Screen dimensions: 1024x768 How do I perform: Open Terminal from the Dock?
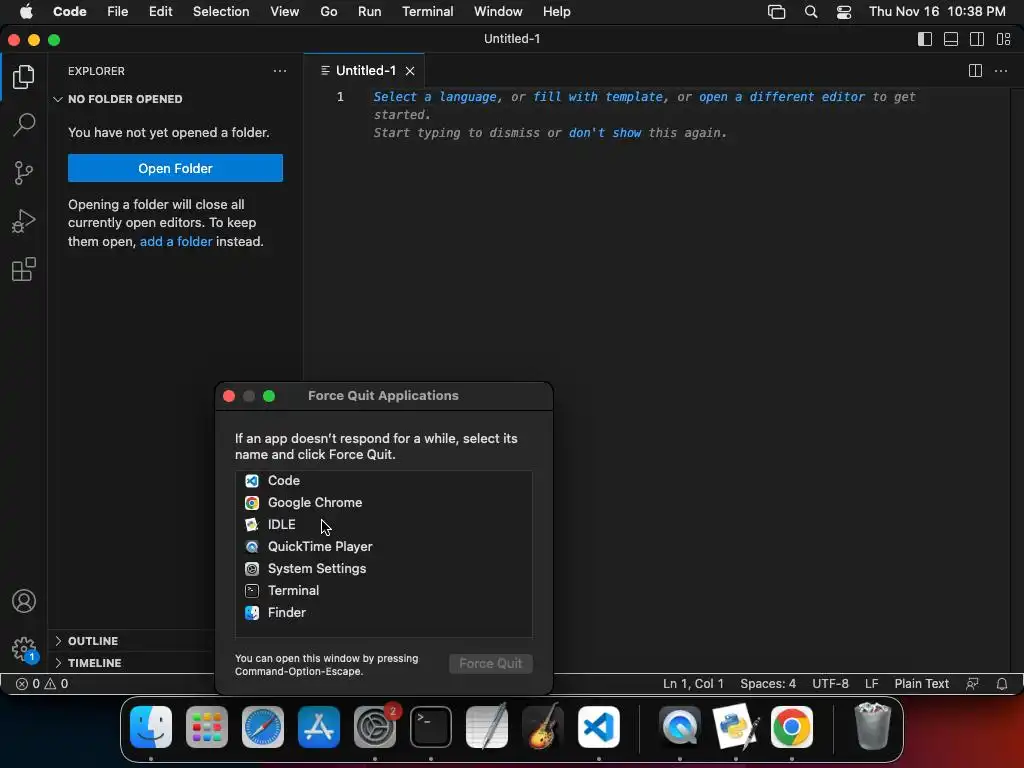tap(431, 727)
